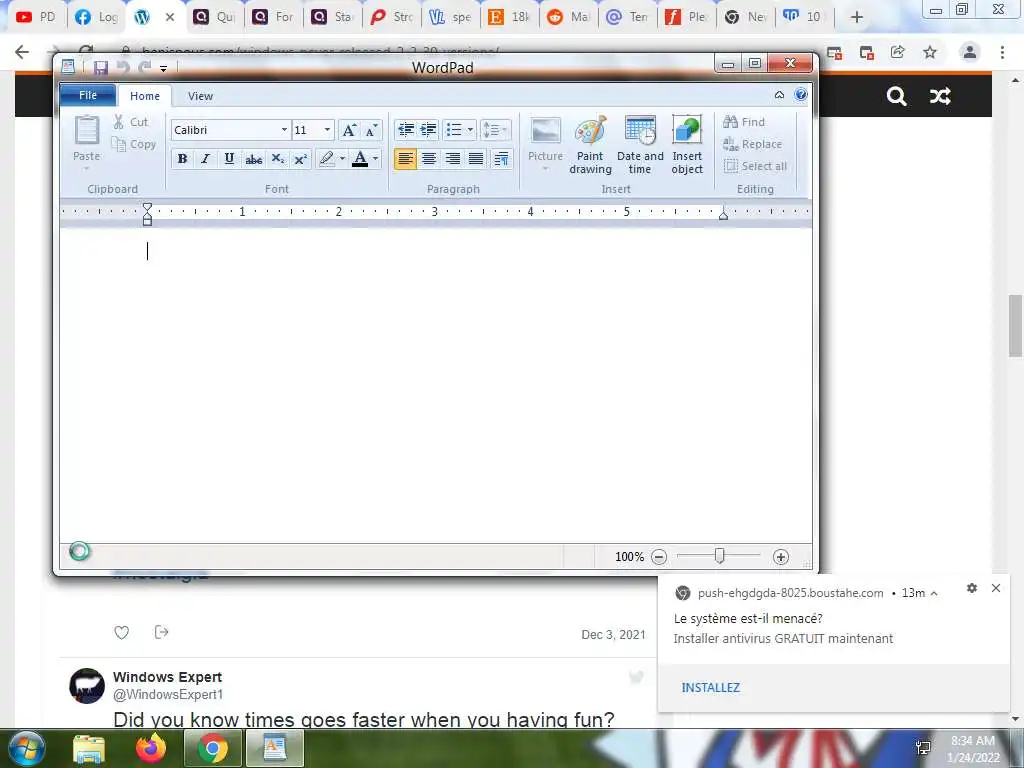Open Firefox from the taskbar
Viewport: 1024px width, 768px height.
click(x=151, y=748)
